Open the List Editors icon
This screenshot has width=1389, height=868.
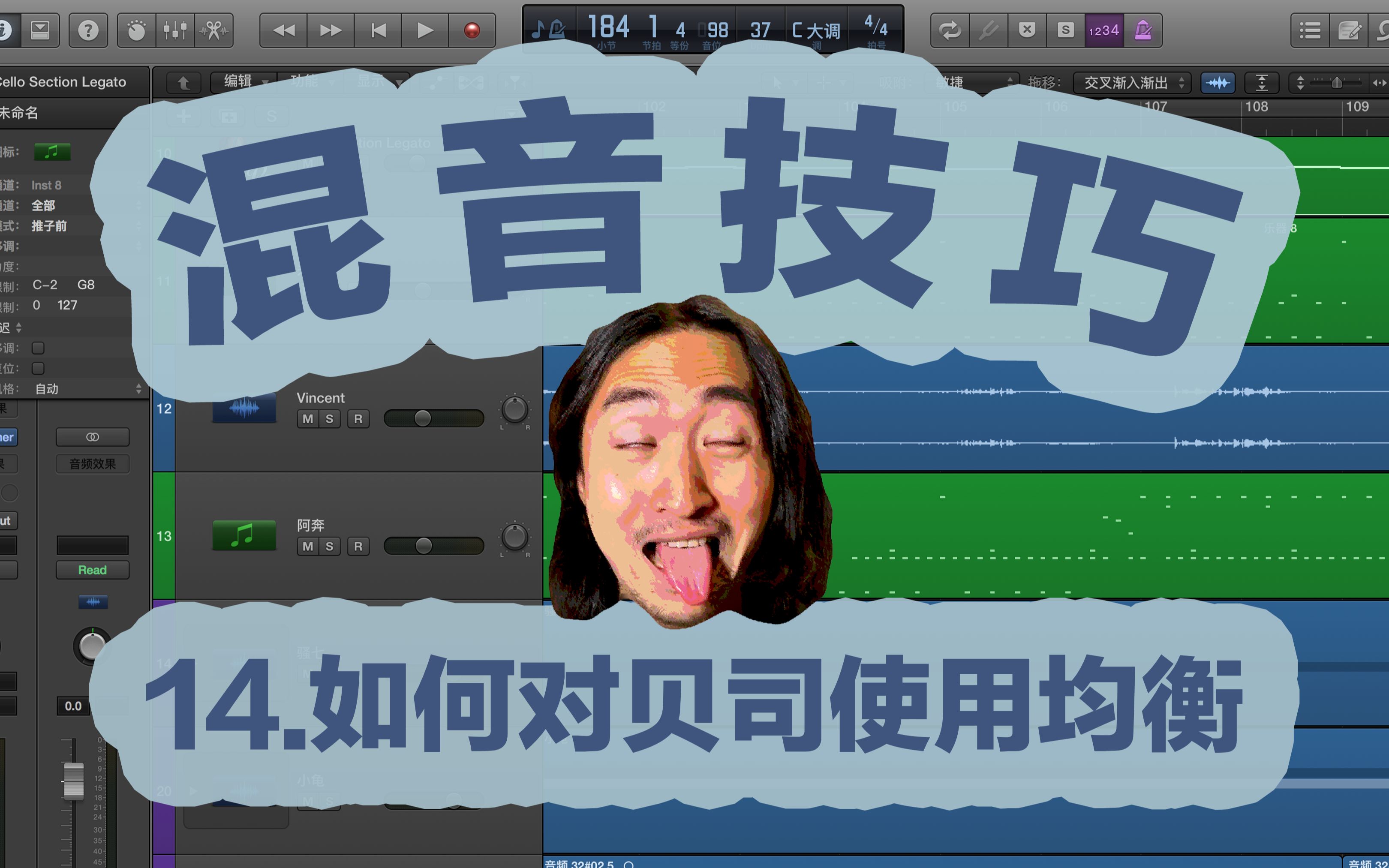[1311, 30]
